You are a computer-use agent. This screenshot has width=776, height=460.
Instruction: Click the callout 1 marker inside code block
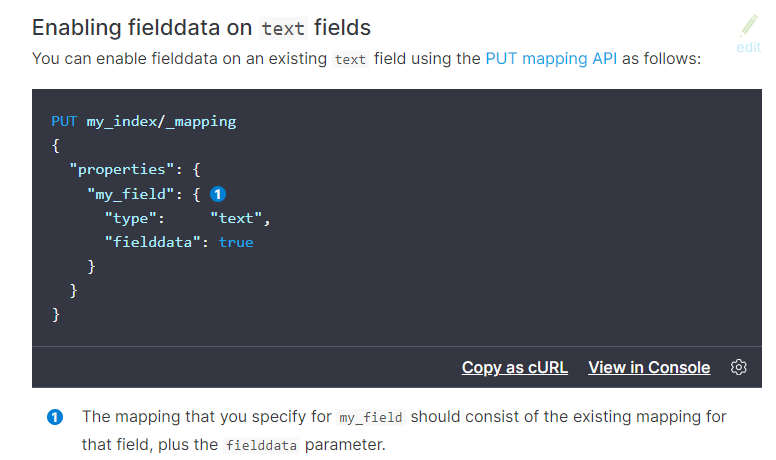[x=217, y=194]
